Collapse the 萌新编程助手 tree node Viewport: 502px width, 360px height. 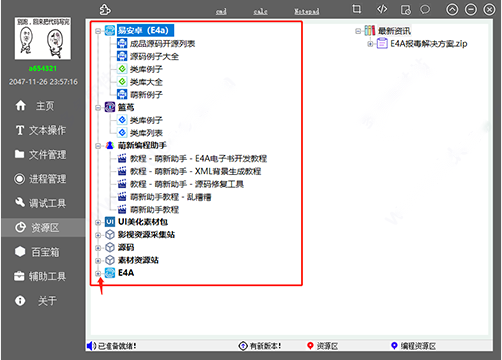pos(98,146)
